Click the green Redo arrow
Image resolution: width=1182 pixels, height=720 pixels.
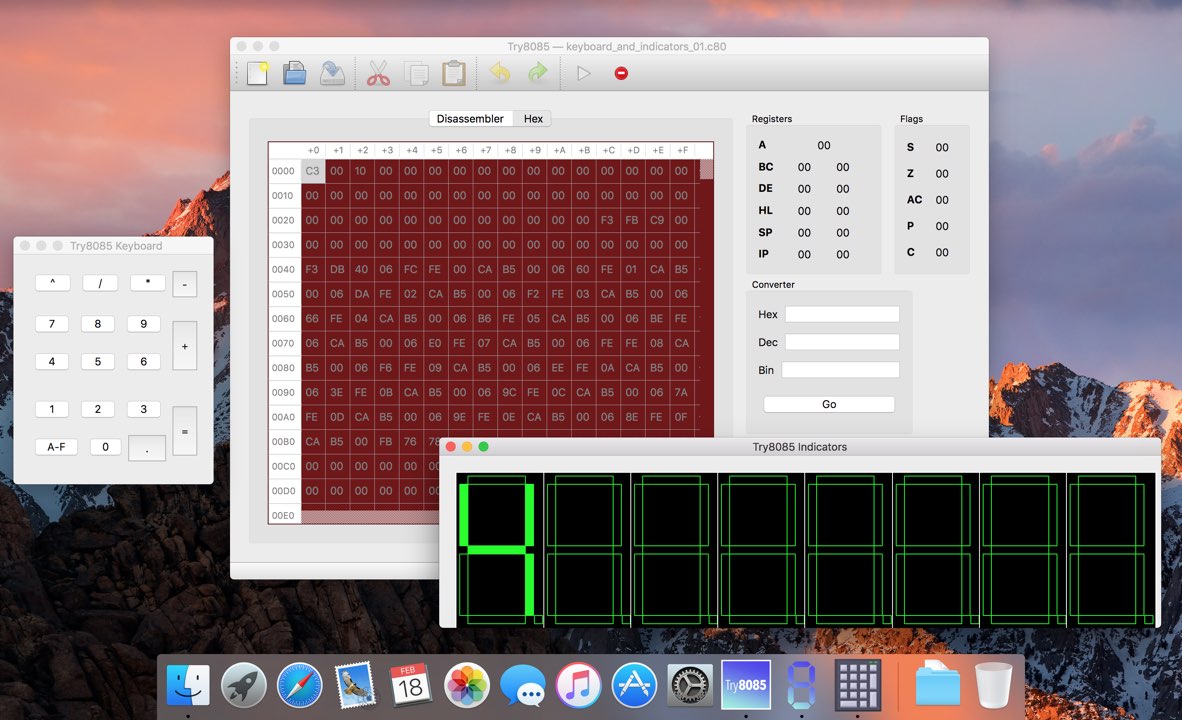click(538, 73)
